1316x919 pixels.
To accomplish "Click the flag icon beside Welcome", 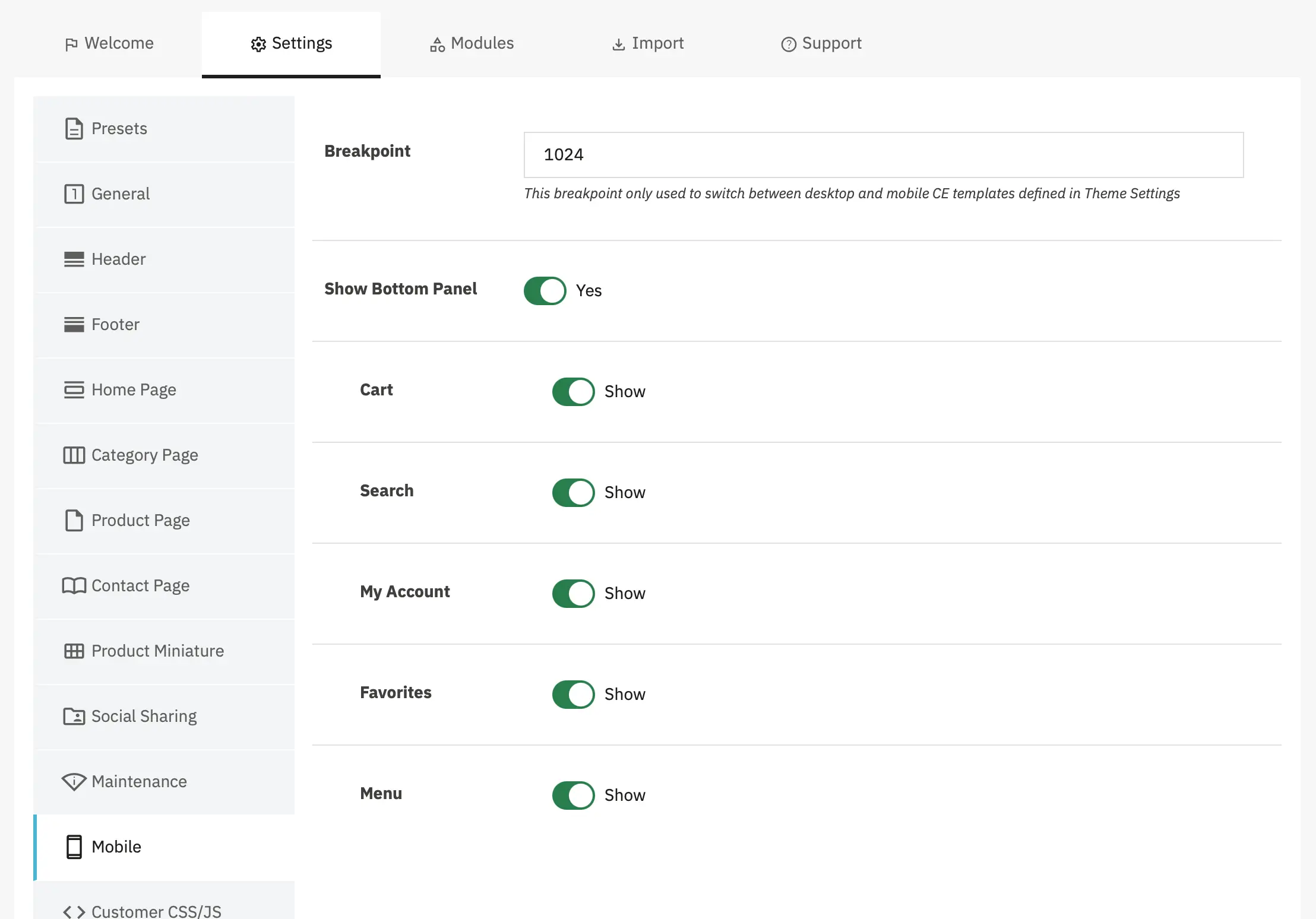I will 71,45.
